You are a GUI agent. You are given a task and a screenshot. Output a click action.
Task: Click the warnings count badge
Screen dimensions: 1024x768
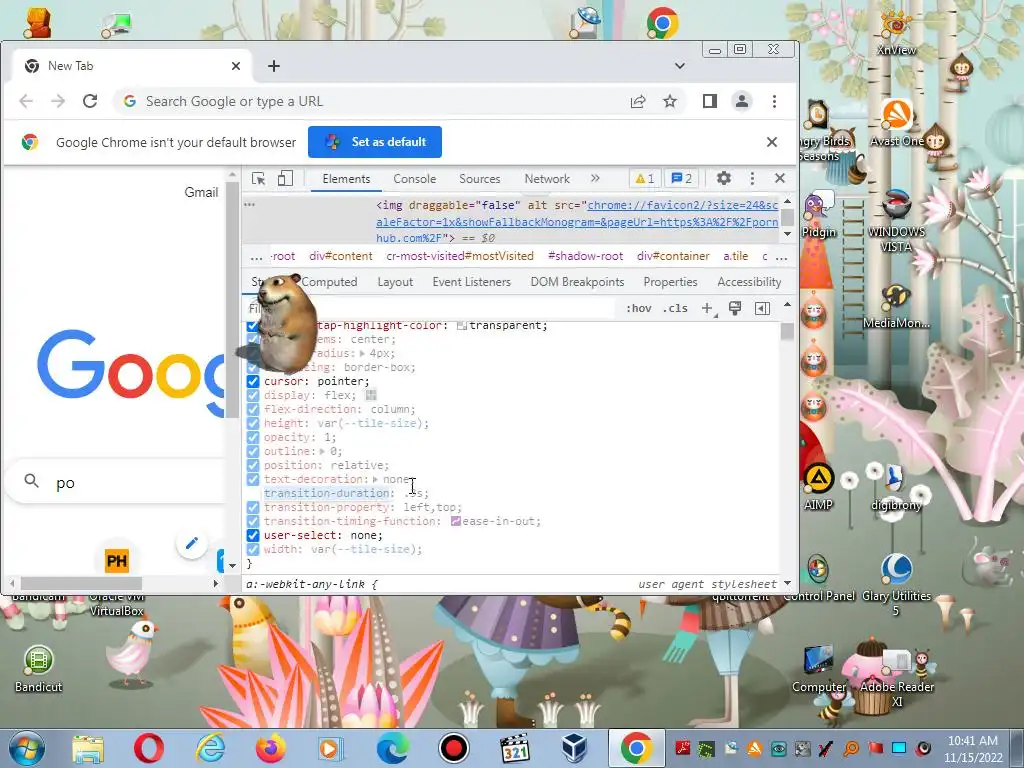pos(645,178)
